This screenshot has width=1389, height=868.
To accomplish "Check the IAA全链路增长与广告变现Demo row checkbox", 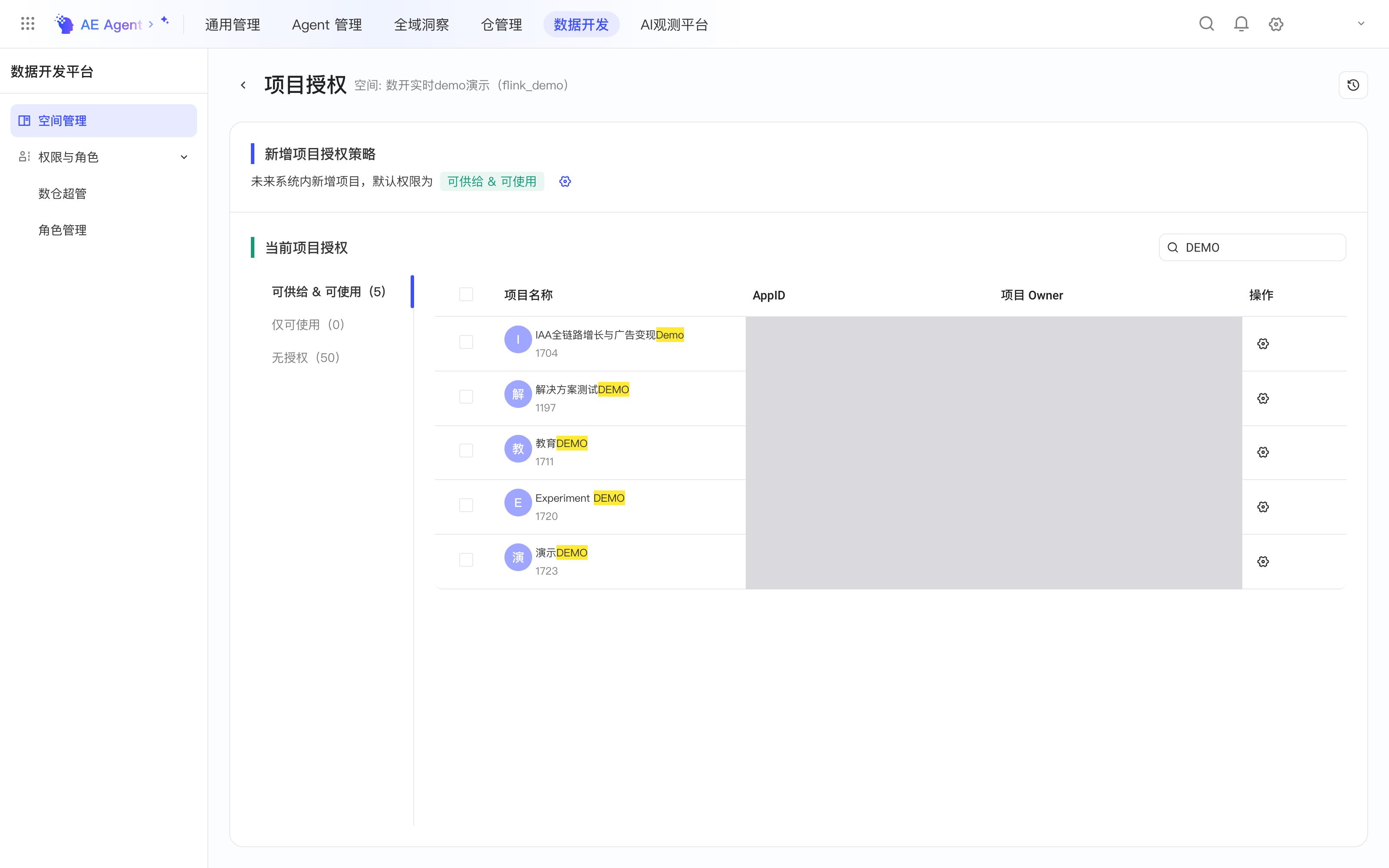I will pyautogui.click(x=466, y=342).
